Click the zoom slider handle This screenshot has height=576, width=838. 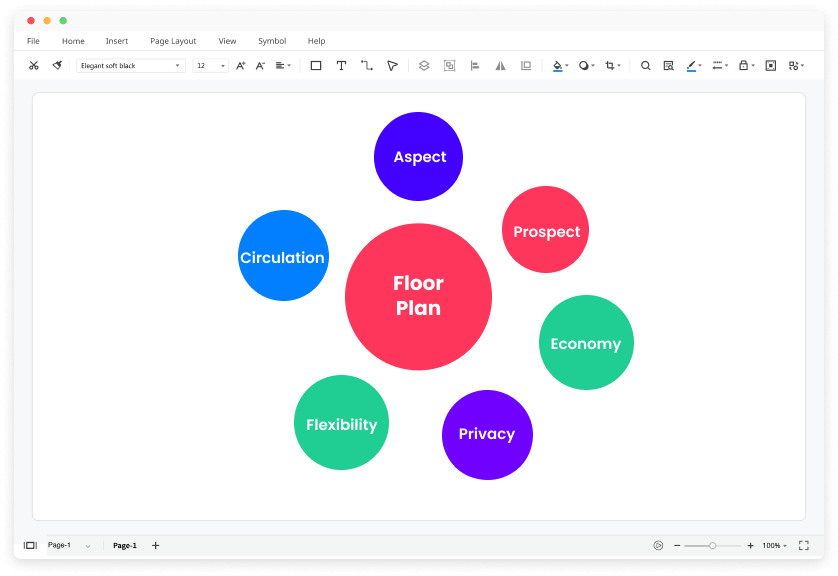coord(713,546)
